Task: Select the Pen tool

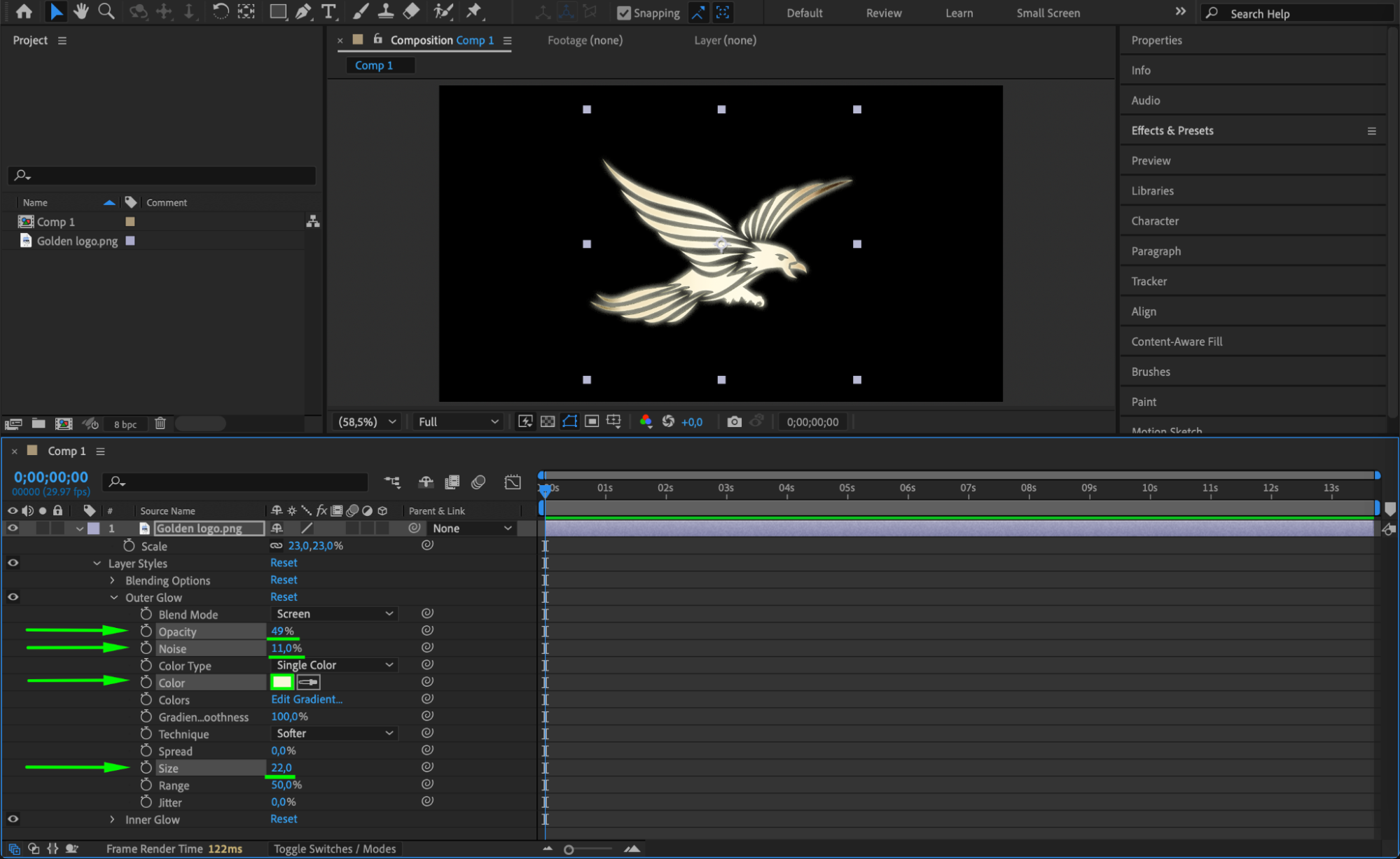Action: 303,11
